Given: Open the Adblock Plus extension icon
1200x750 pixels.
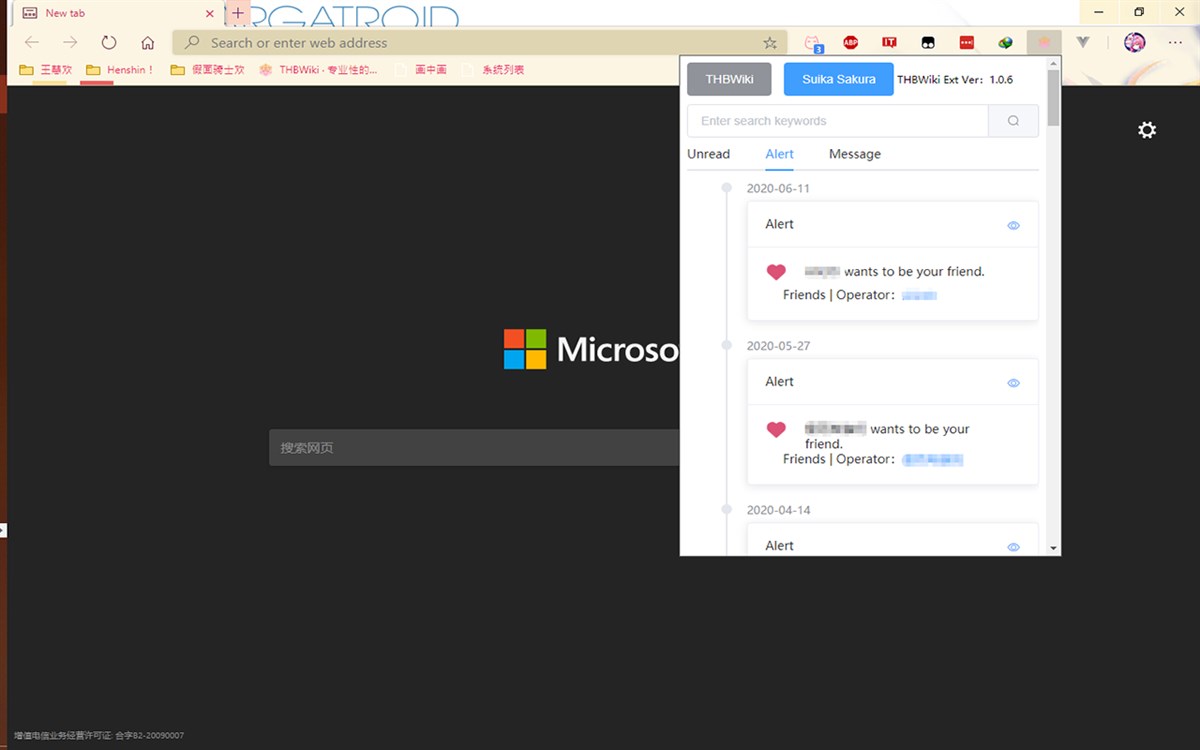Looking at the screenshot, I should (850, 43).
